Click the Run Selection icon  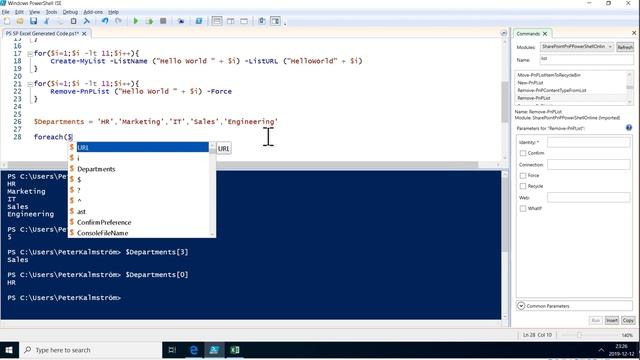pyautogui.click(x=149, y=21)
